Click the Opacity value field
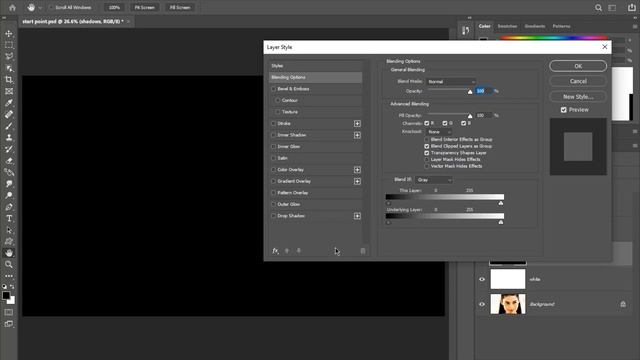The width and height of the screenshot is (640, 360). (x=484, y=91)
